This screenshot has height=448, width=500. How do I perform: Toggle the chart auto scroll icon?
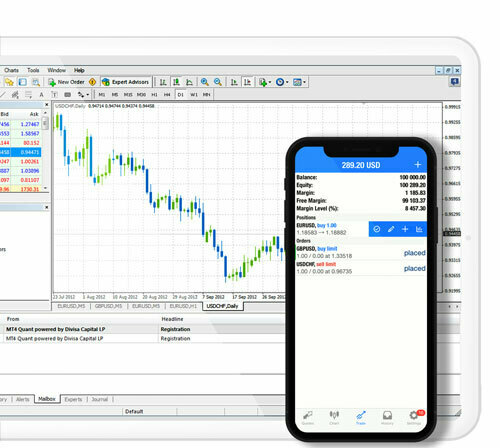pos(234,82)
